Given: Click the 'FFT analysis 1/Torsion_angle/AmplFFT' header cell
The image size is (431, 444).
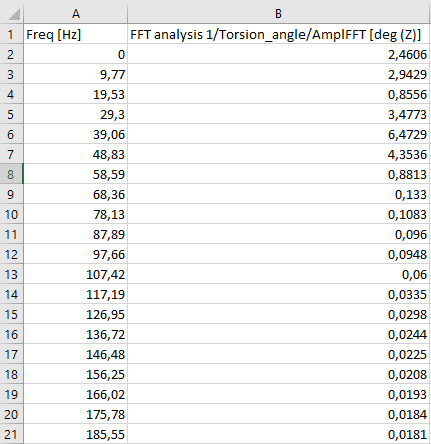Looking at the screenshot, I should tap(279, 34).
